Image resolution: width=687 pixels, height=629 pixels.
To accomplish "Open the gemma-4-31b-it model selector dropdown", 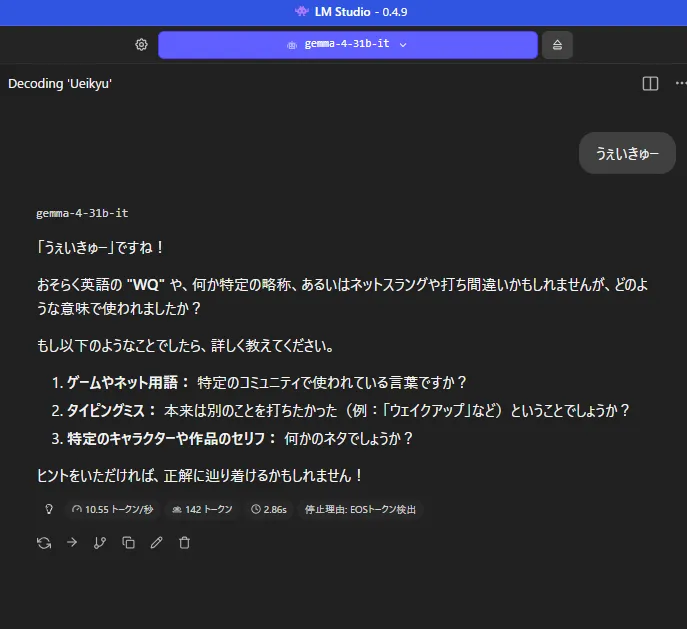I will tap(347, 45).
